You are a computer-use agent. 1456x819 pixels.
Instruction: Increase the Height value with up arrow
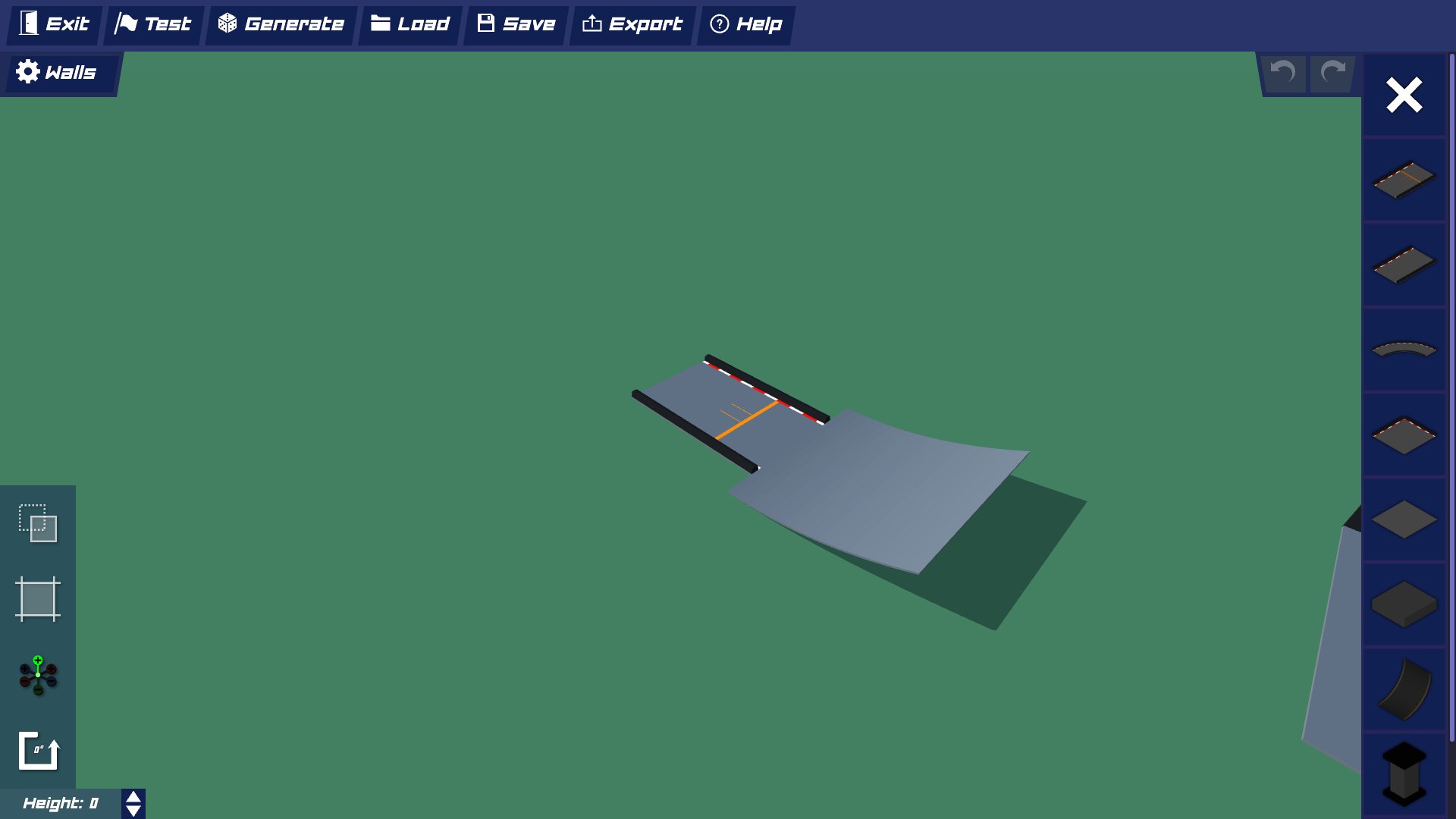[133, 797]
